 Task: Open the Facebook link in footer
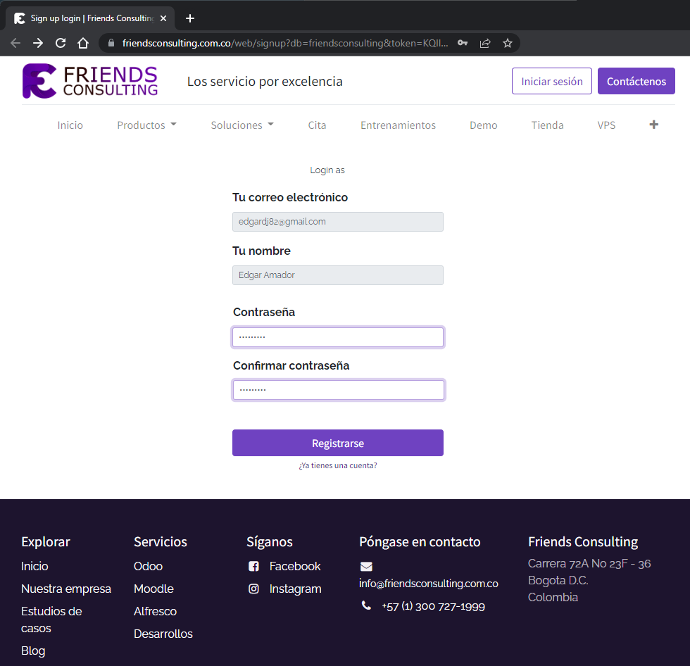pyautogui.click(x=294, y=566)
